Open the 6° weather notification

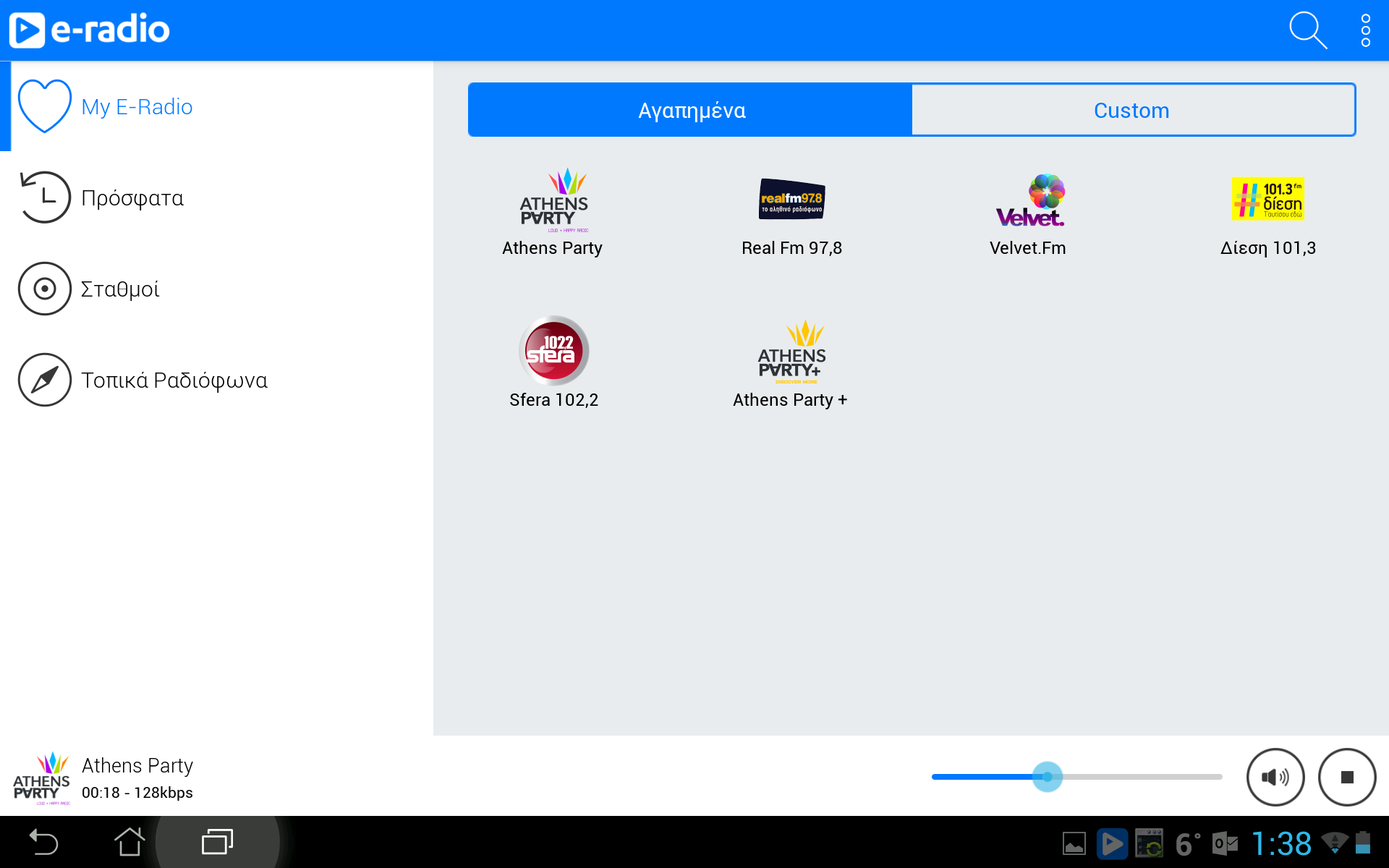point(1187,843)
